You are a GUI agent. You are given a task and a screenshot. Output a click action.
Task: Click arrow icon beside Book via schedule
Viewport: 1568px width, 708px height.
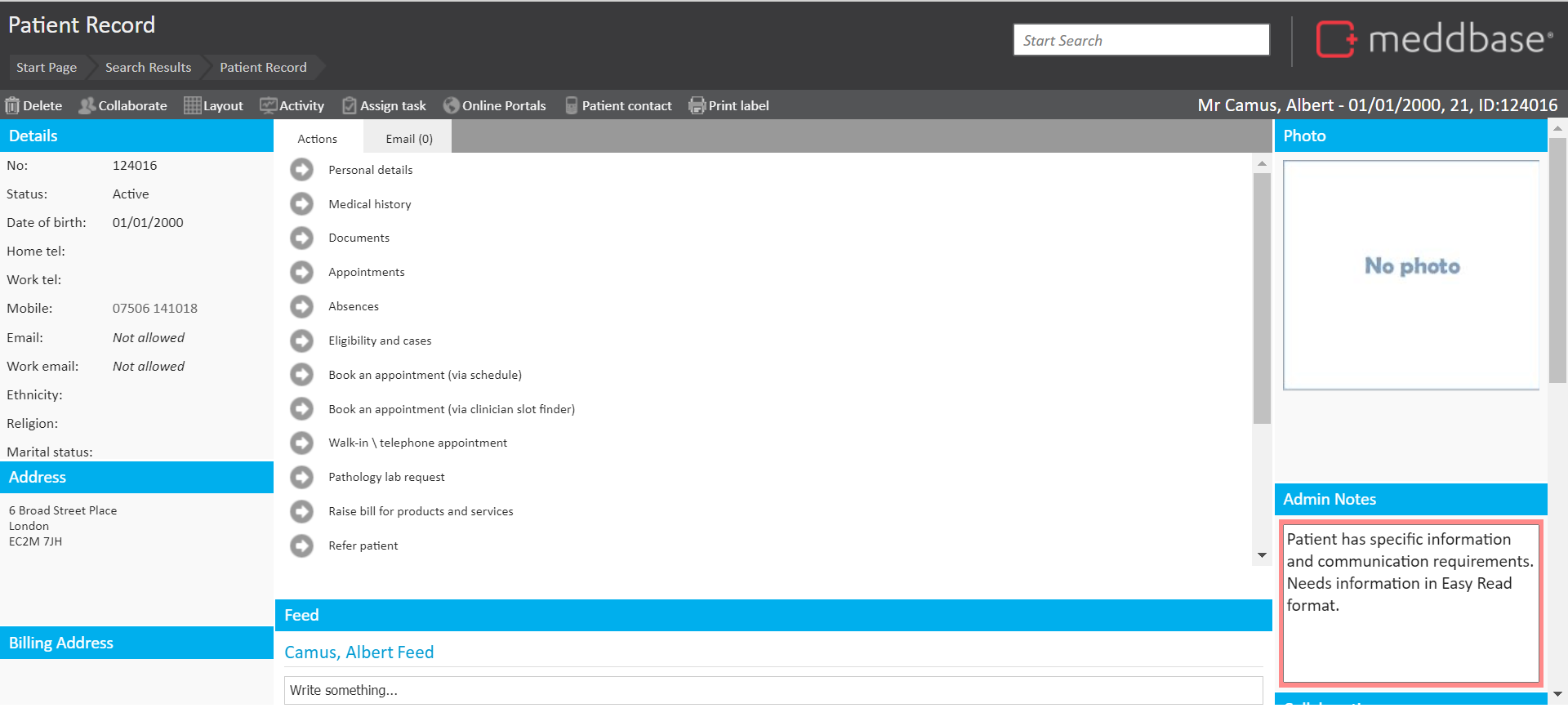tap(302, 375)
